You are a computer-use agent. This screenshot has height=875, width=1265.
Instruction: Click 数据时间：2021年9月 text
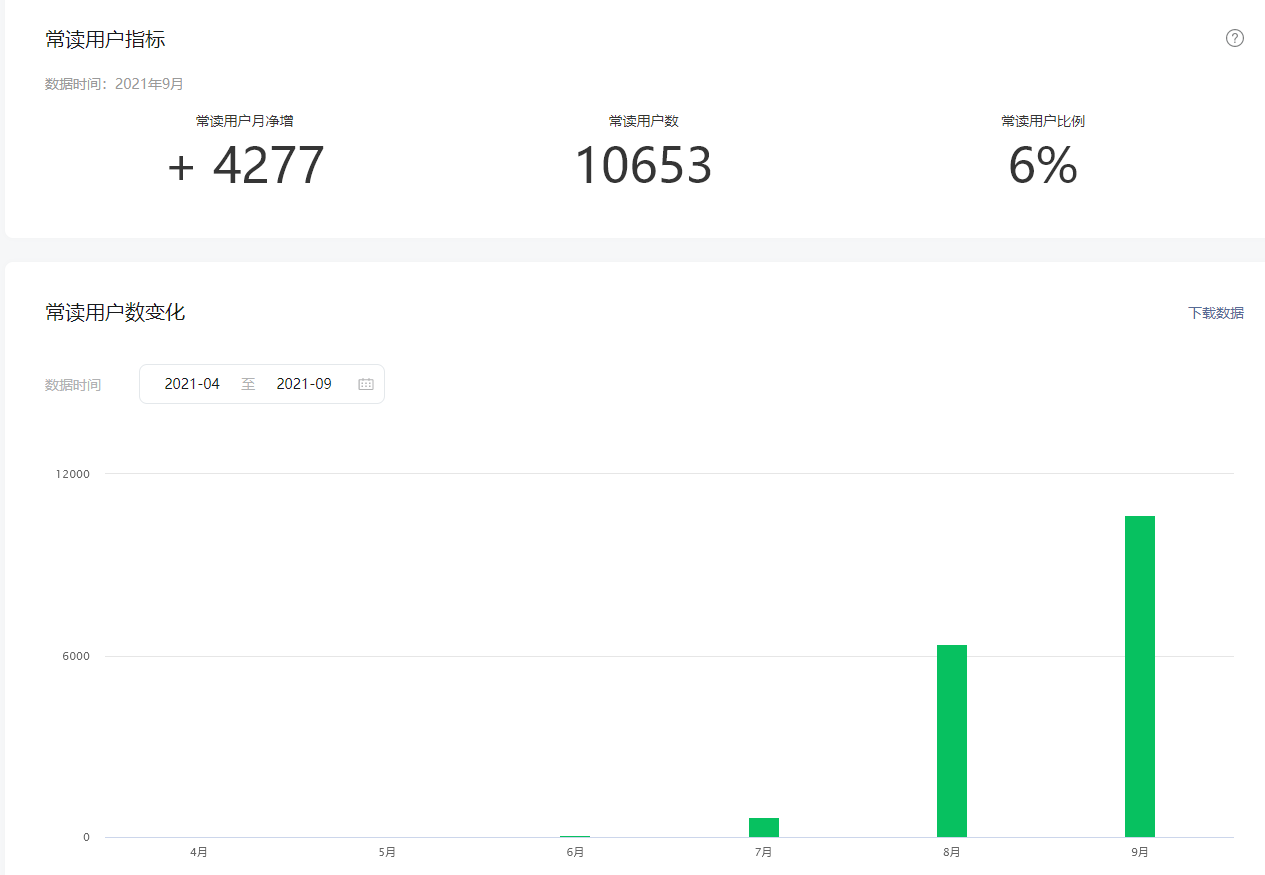click(114, 84)
